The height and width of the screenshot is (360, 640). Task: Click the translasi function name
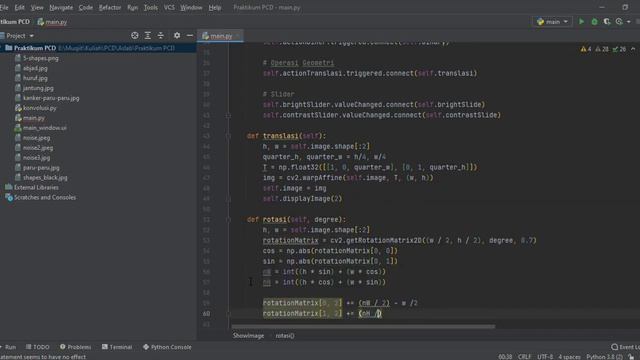[280, 136]
